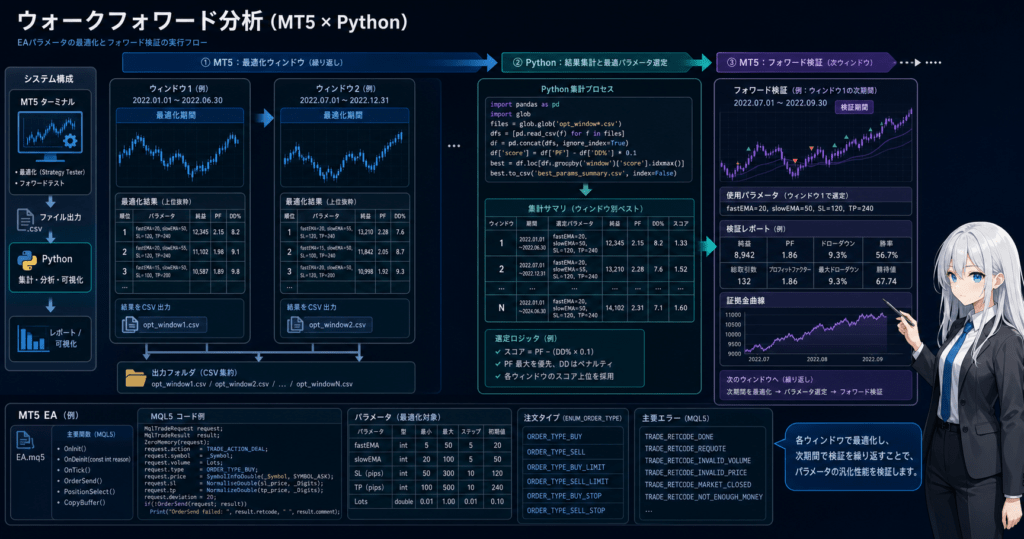Click the file icon next to opt_window1.csv
The width and height of the screenshot is (1024, 539).
tap(129, 324)
